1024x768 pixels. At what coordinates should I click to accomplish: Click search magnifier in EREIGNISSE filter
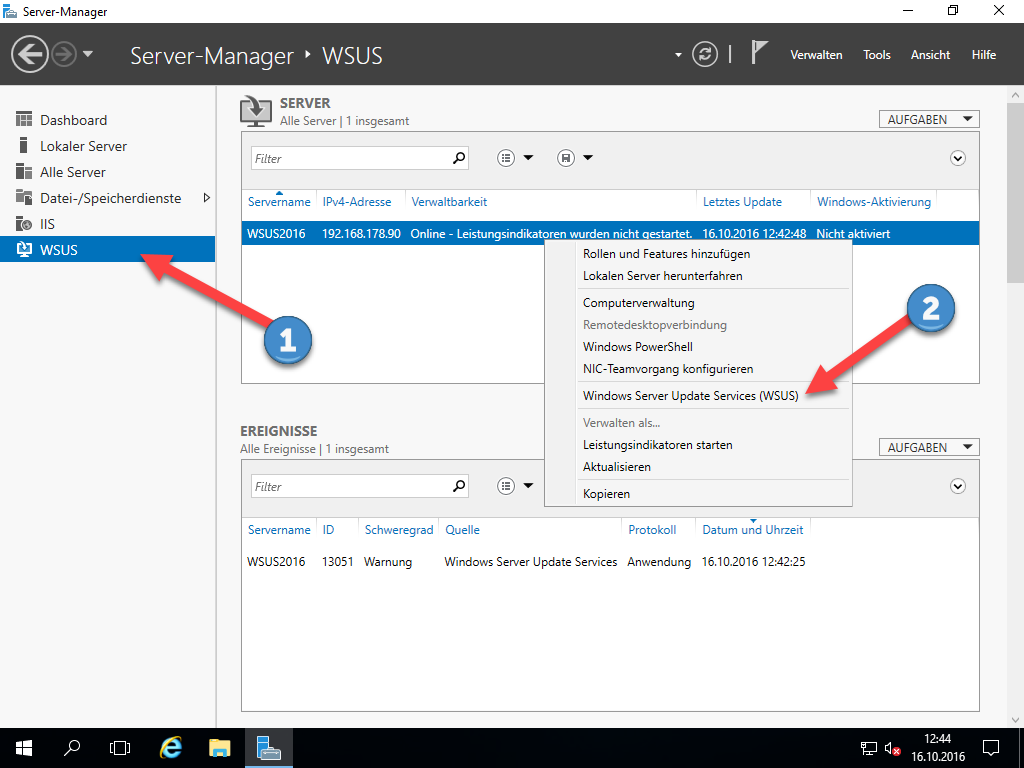click(x=459, y=486)
